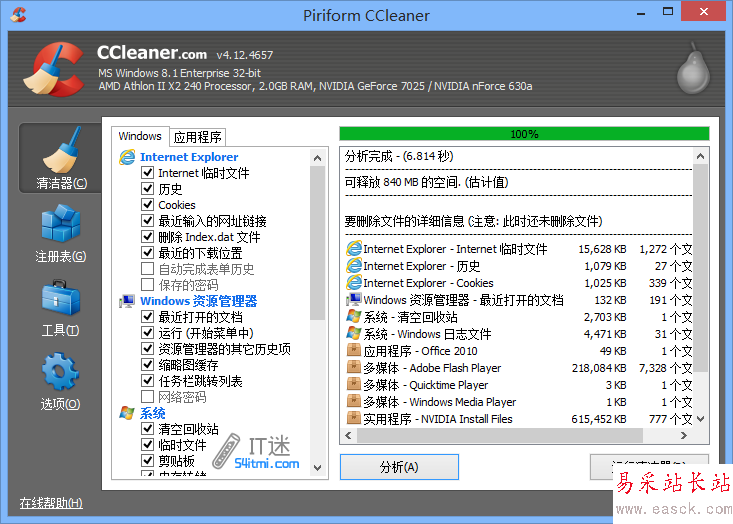Click the CCleaner title bar app icon
Screen dimensions: 733x524
click(18, 14)
